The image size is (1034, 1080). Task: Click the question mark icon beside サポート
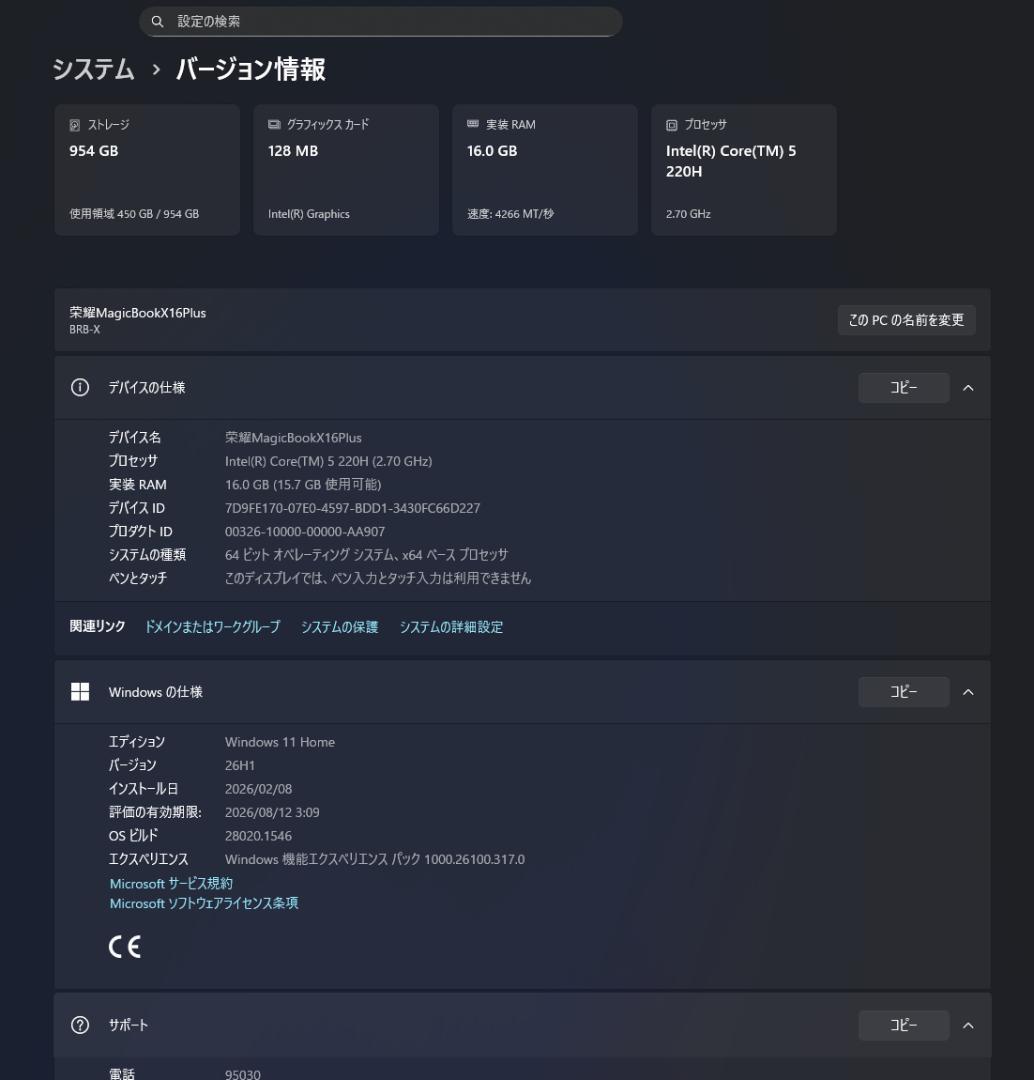[x=80, y=1025]
